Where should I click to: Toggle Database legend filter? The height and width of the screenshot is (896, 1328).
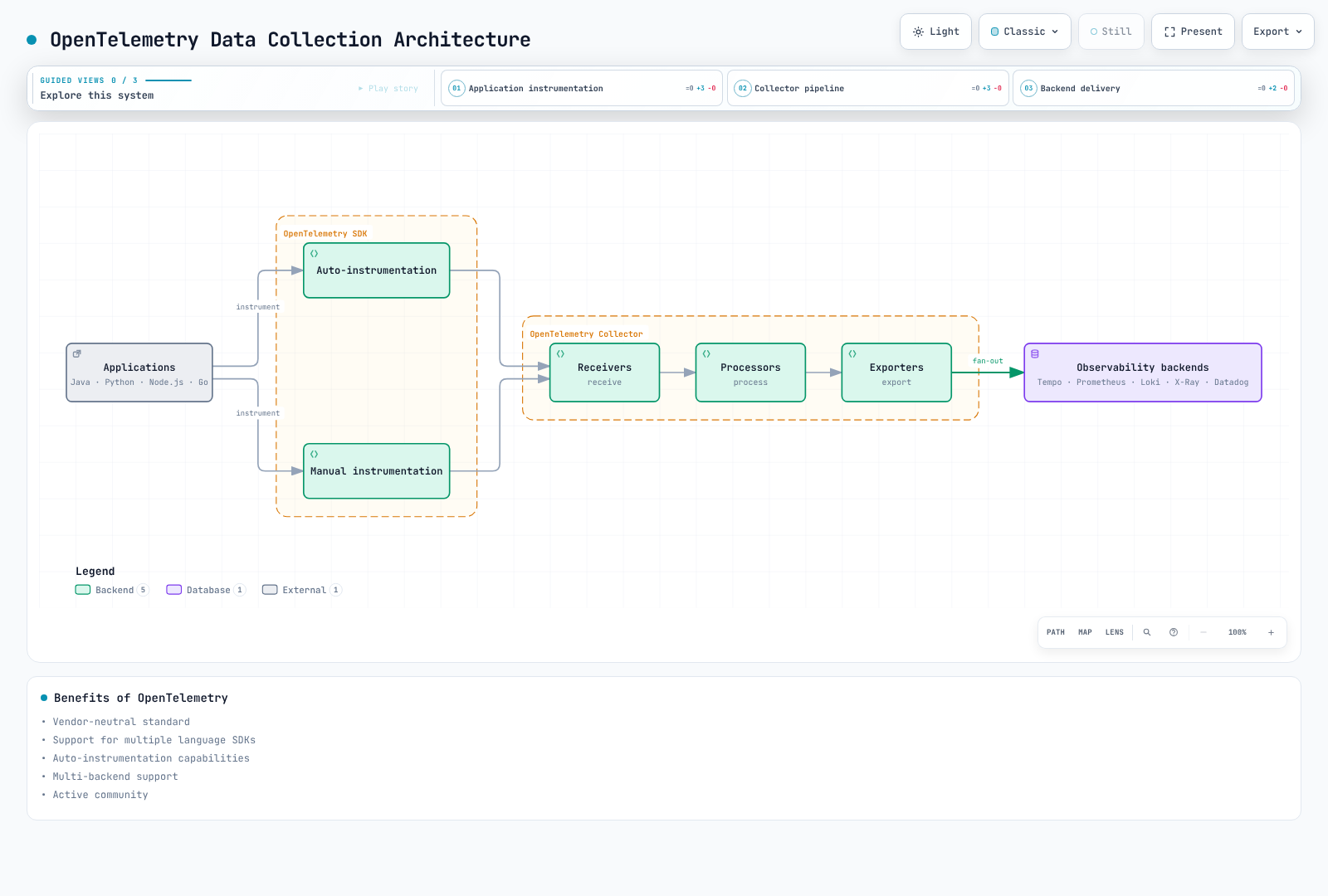click(x=206, y=590)
